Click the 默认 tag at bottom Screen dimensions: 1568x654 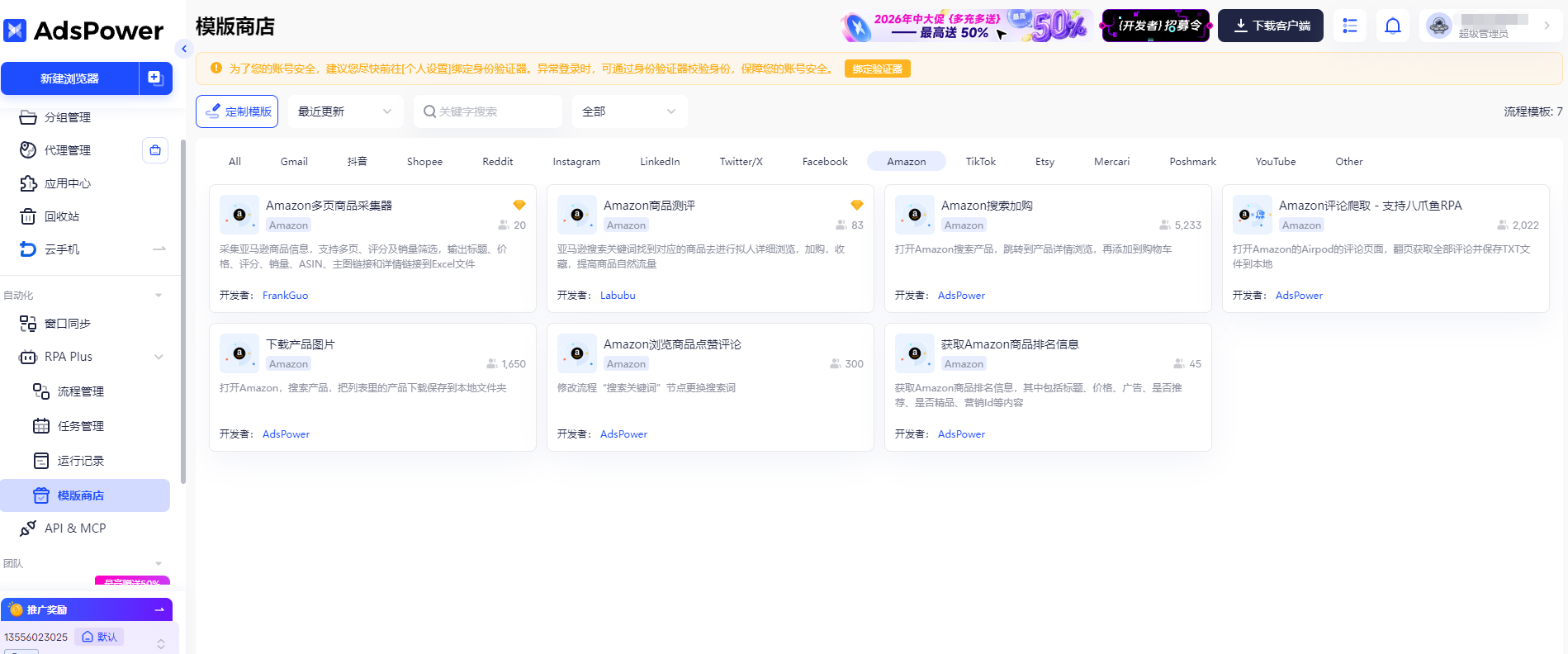[99, 637]
